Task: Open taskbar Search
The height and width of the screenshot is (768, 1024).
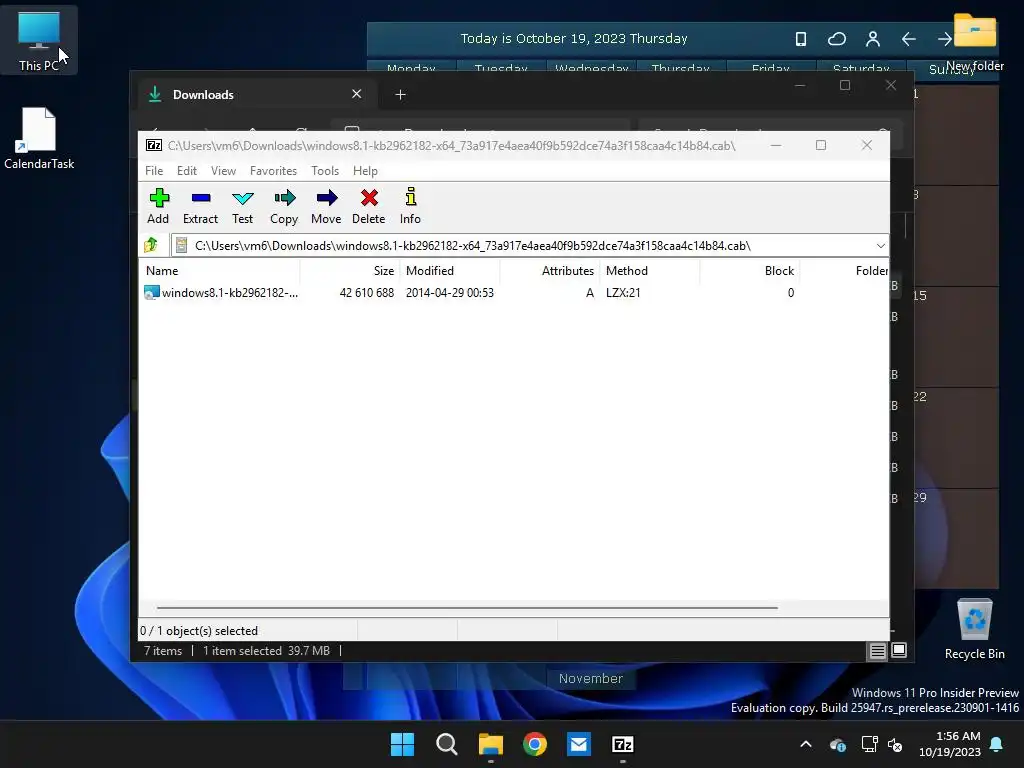Action: coord(447,744)
